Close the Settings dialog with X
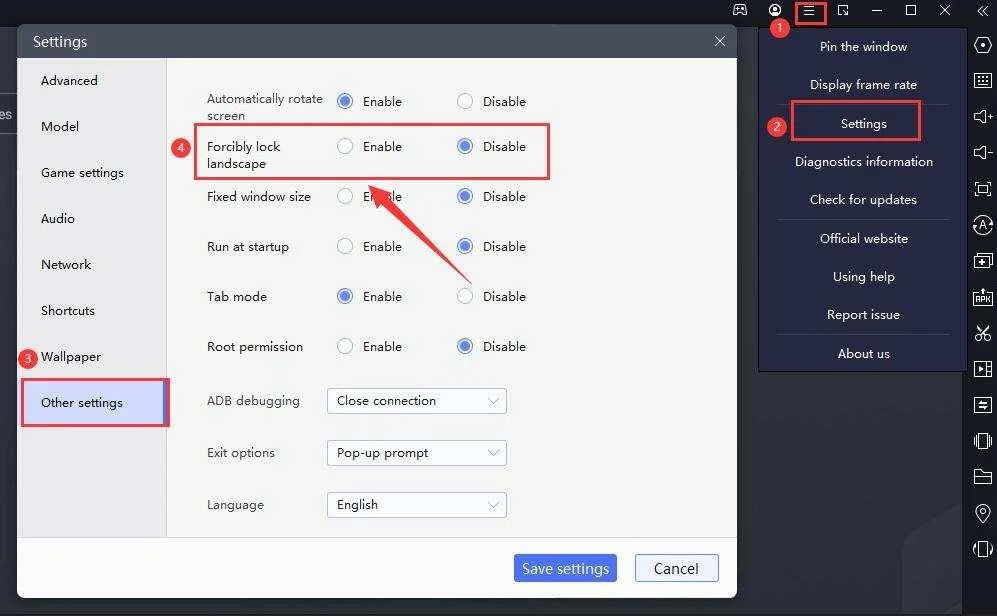This screenshot has width=997, height=616. (x=720, y=41)
